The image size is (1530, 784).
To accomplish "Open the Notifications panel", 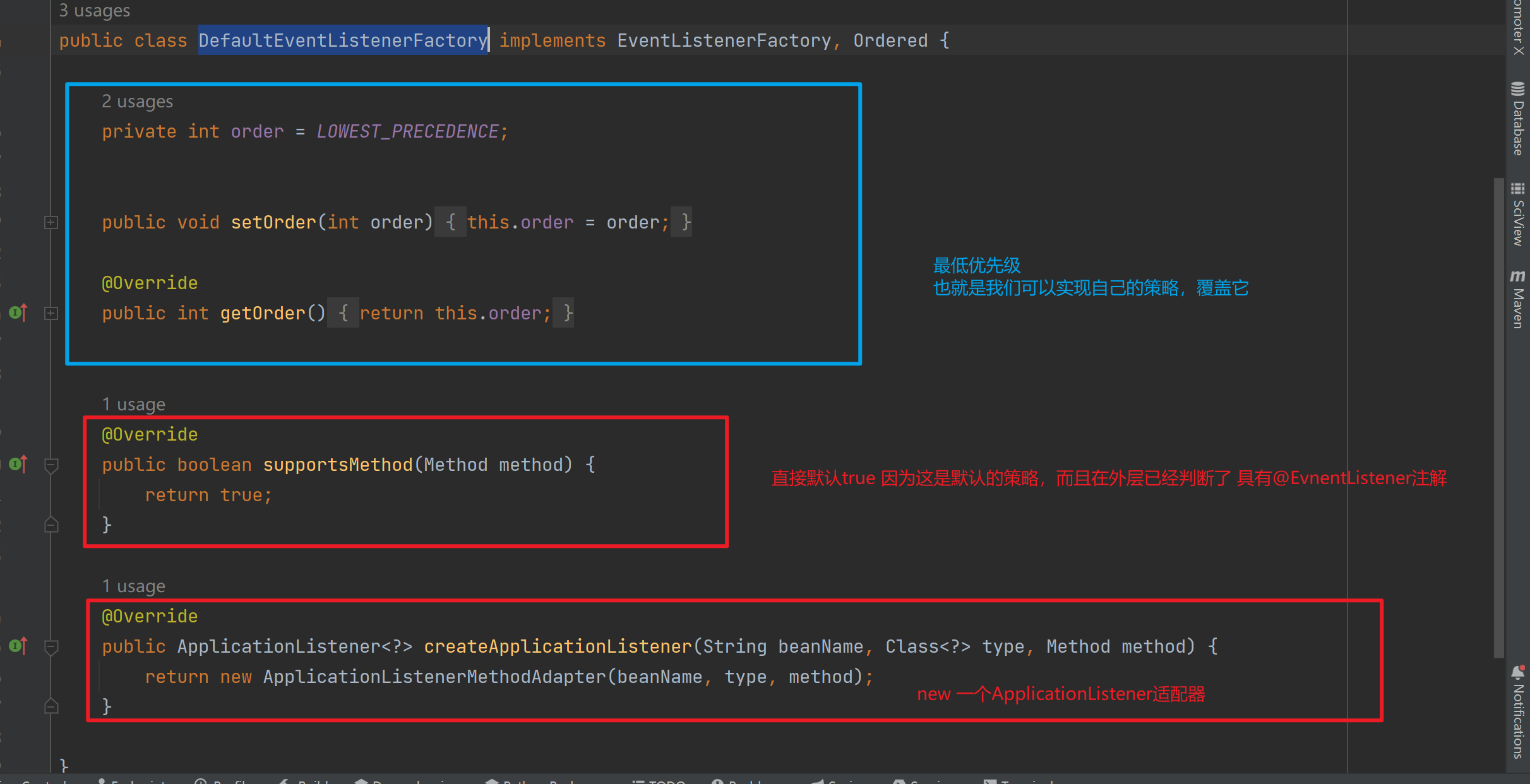I will point(1518,711).
